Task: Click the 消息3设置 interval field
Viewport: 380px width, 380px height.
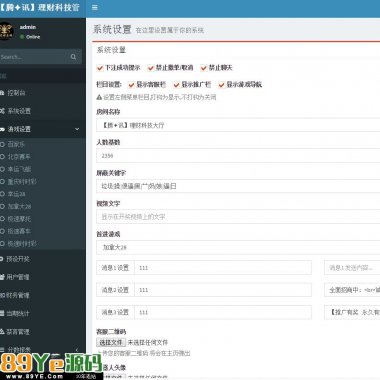Action: click(223, 312)
